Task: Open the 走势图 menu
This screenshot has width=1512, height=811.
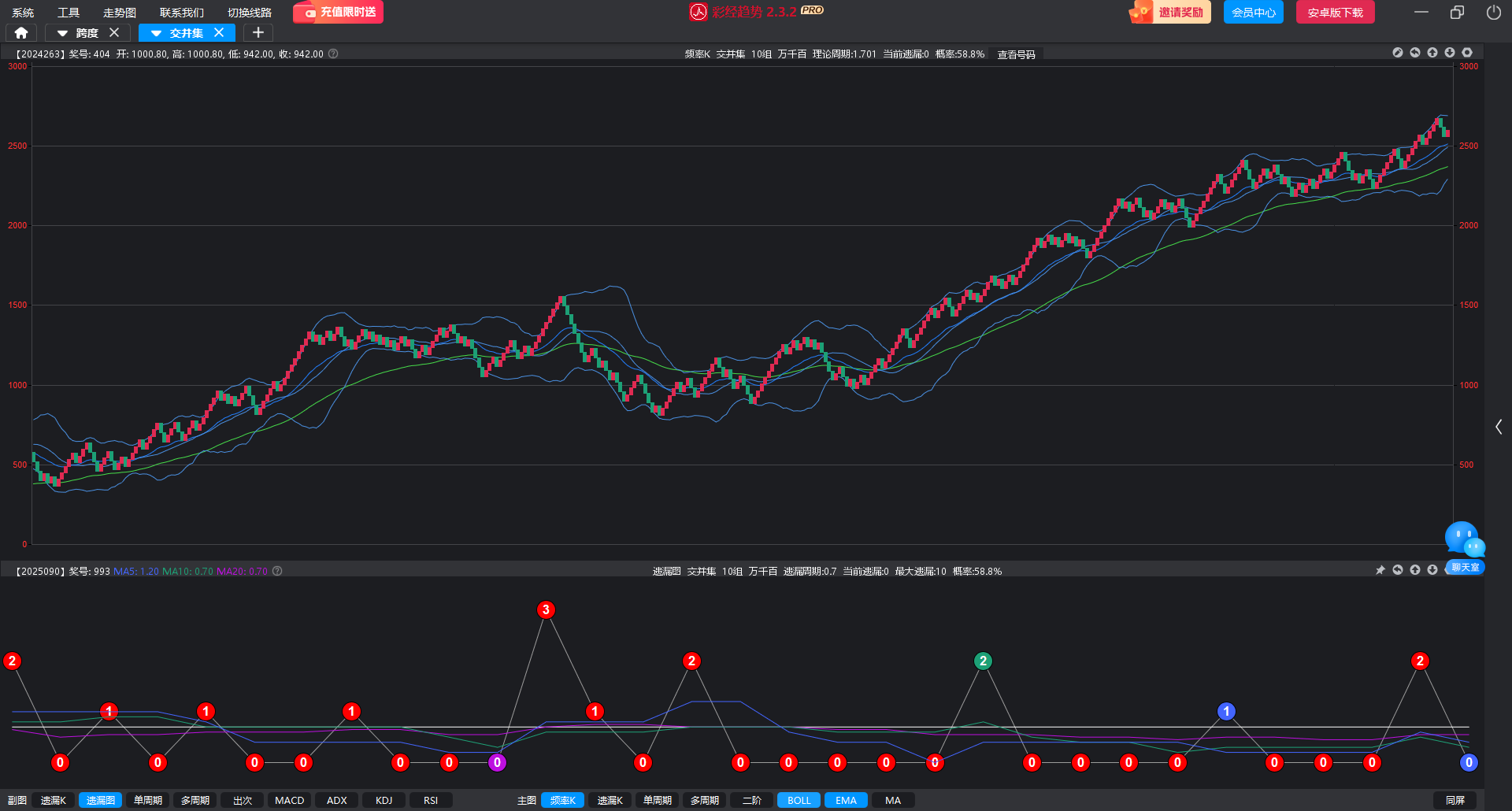Action: click(x=120, y=13)
